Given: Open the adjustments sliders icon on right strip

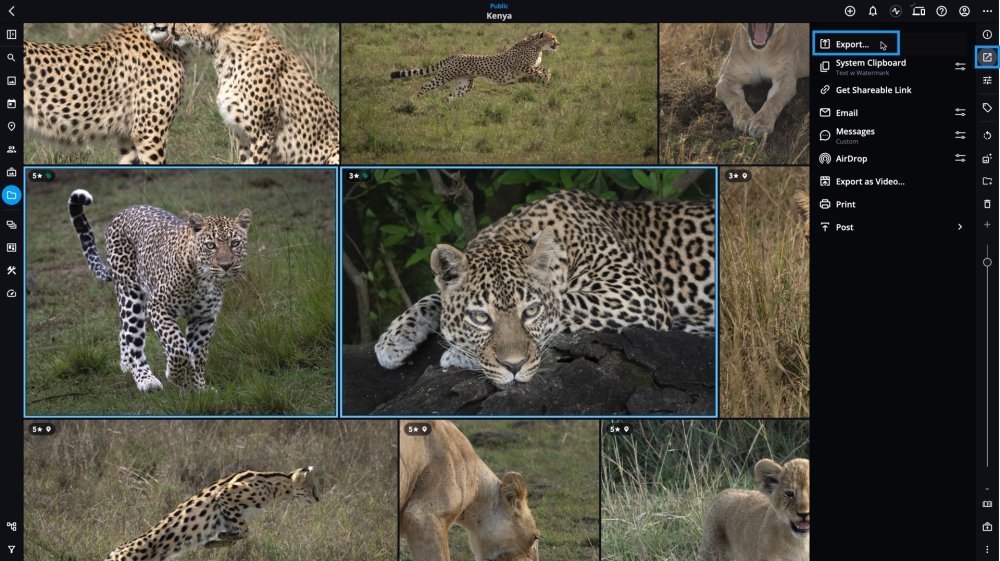Looking at the screenshot, I should 987,80.
